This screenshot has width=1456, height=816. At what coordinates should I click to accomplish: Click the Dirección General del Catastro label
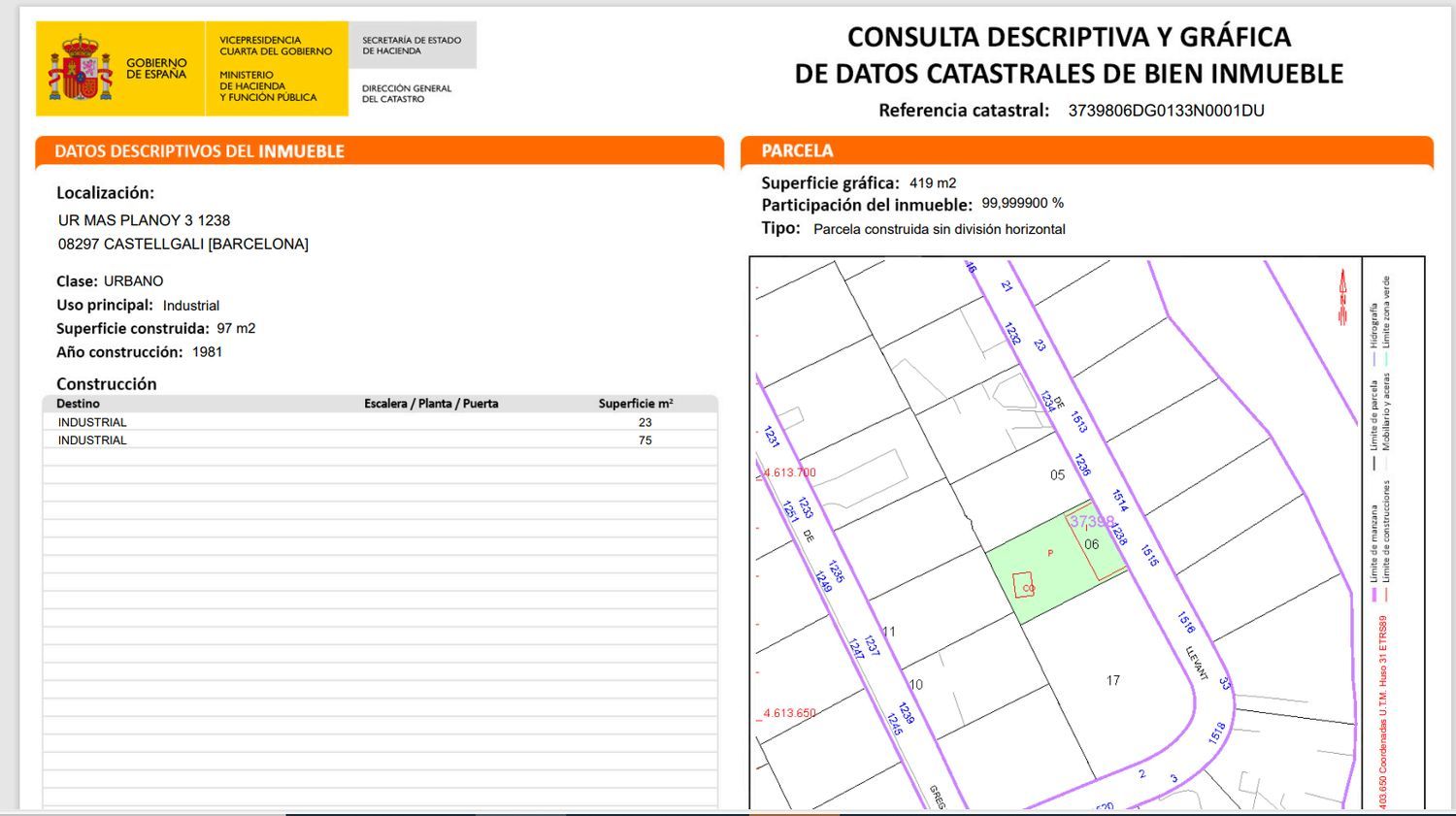(x=407, y=93)
